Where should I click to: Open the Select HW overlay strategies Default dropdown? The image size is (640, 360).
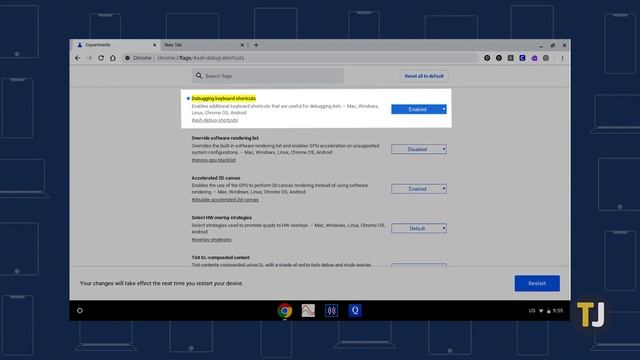[419, 229]
